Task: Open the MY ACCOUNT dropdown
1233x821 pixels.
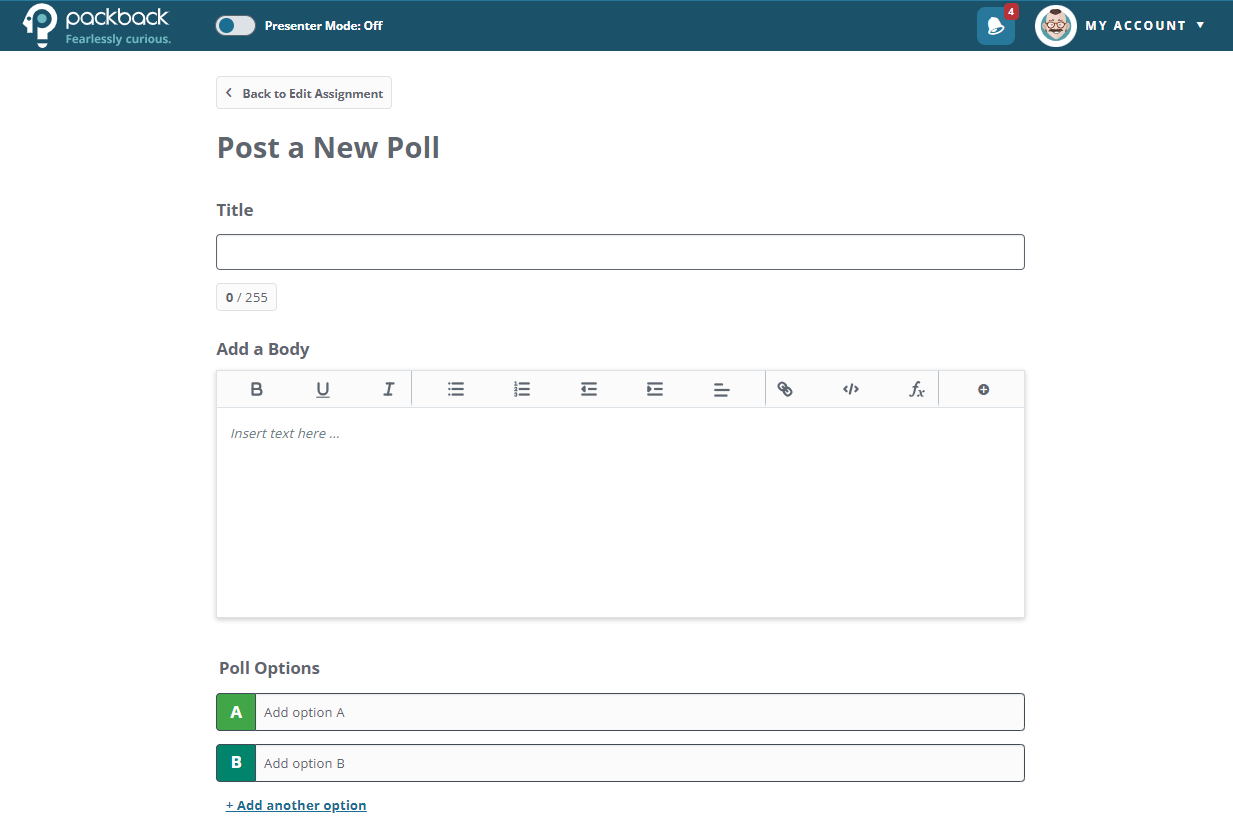Action: point(1144,25)
